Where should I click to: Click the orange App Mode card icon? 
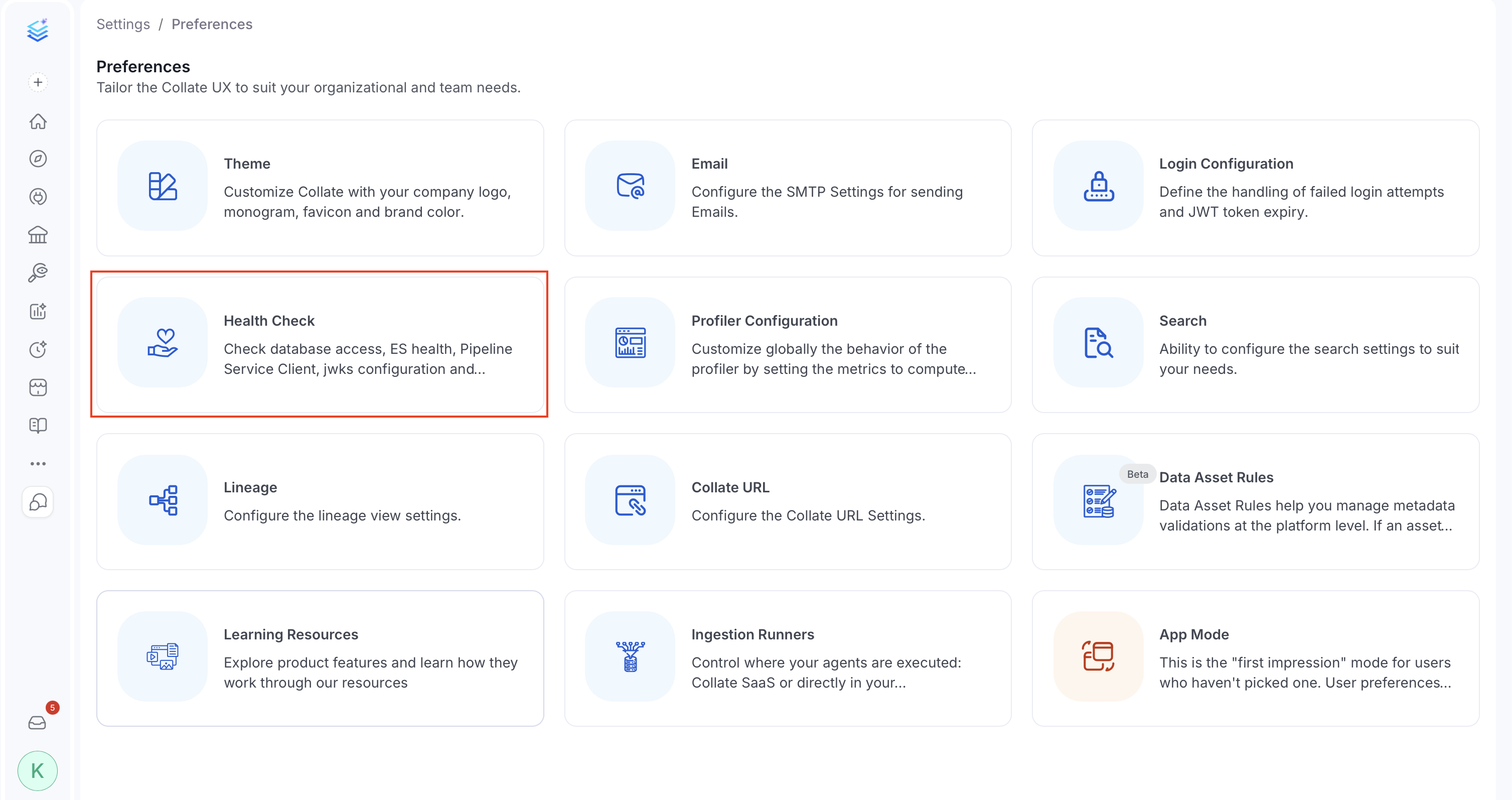coord(1098,656)
